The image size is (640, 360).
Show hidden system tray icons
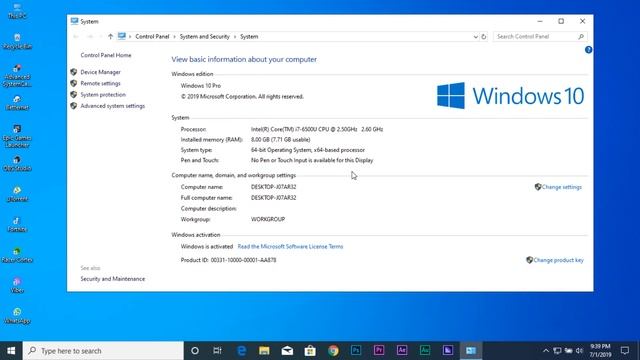(546, 351)
